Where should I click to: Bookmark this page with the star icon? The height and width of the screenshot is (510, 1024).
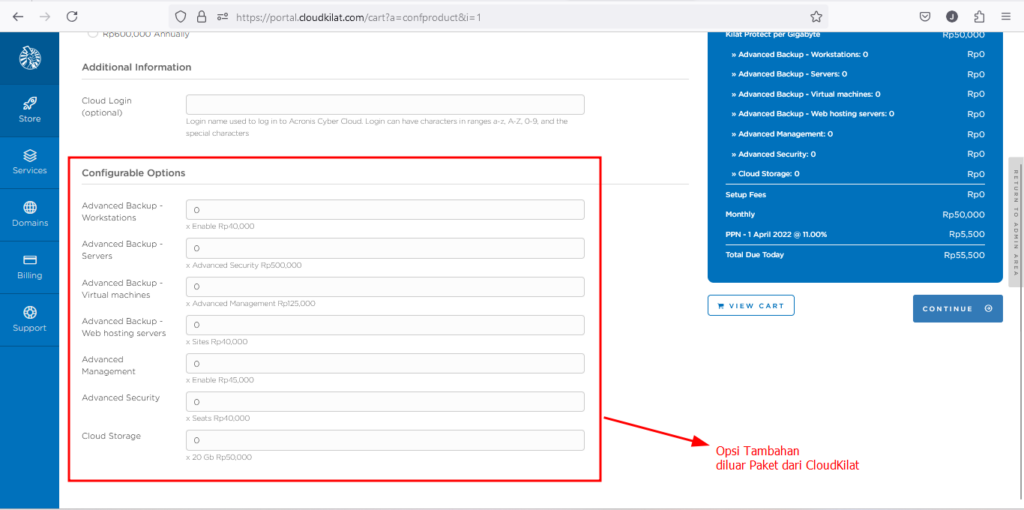pos(816,16)
